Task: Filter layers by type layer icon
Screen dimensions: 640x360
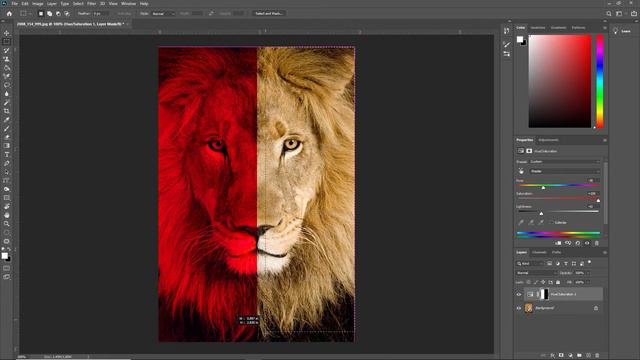Action: [566, 264]
